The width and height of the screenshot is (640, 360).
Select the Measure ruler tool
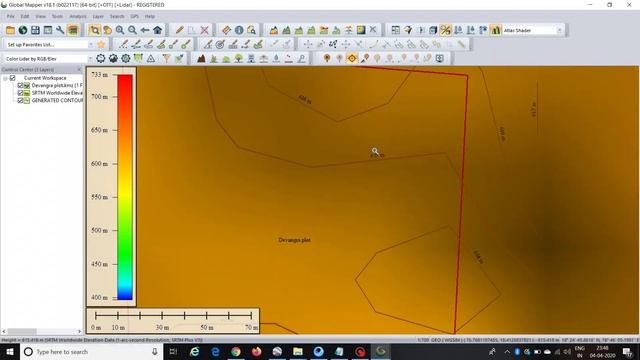coord(226,30)
